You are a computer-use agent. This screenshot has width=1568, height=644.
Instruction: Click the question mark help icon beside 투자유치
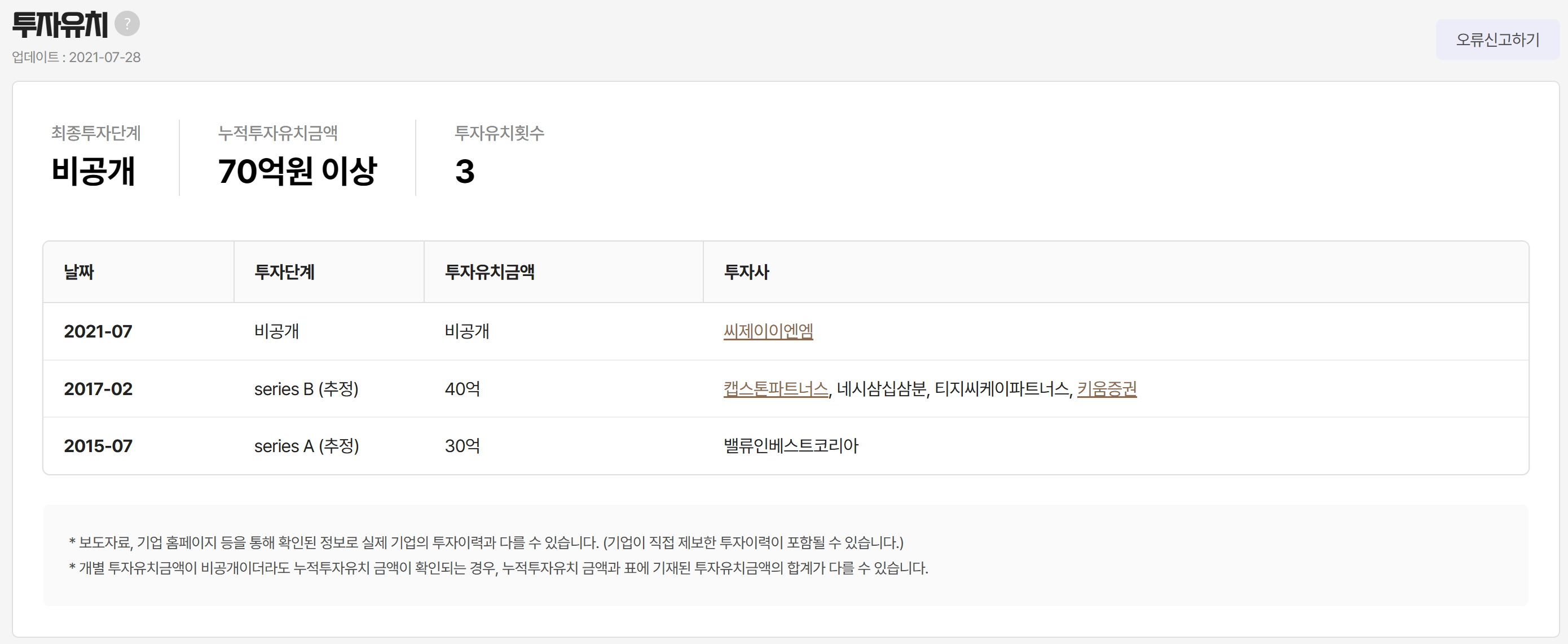[127, 24]
